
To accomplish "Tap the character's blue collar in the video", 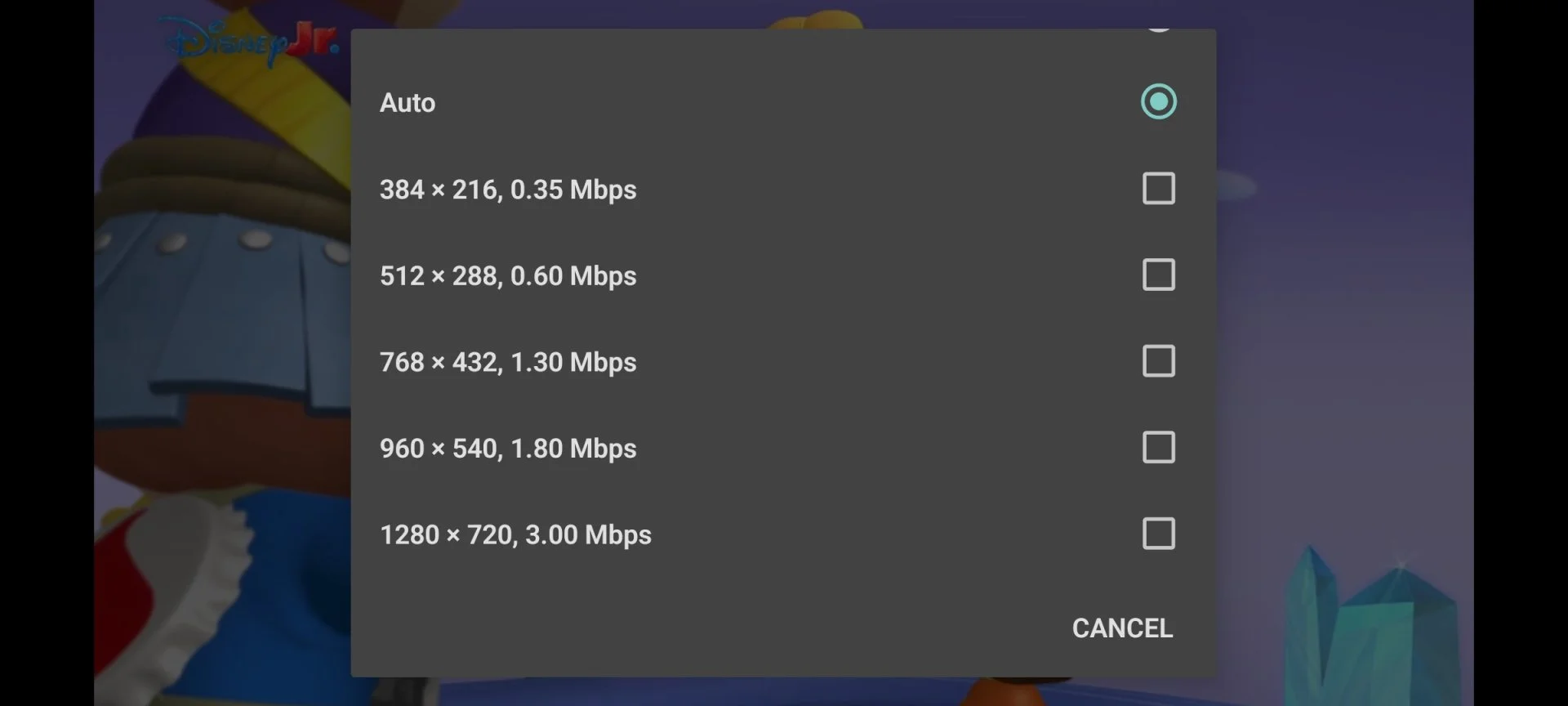I will click(220, 278).
